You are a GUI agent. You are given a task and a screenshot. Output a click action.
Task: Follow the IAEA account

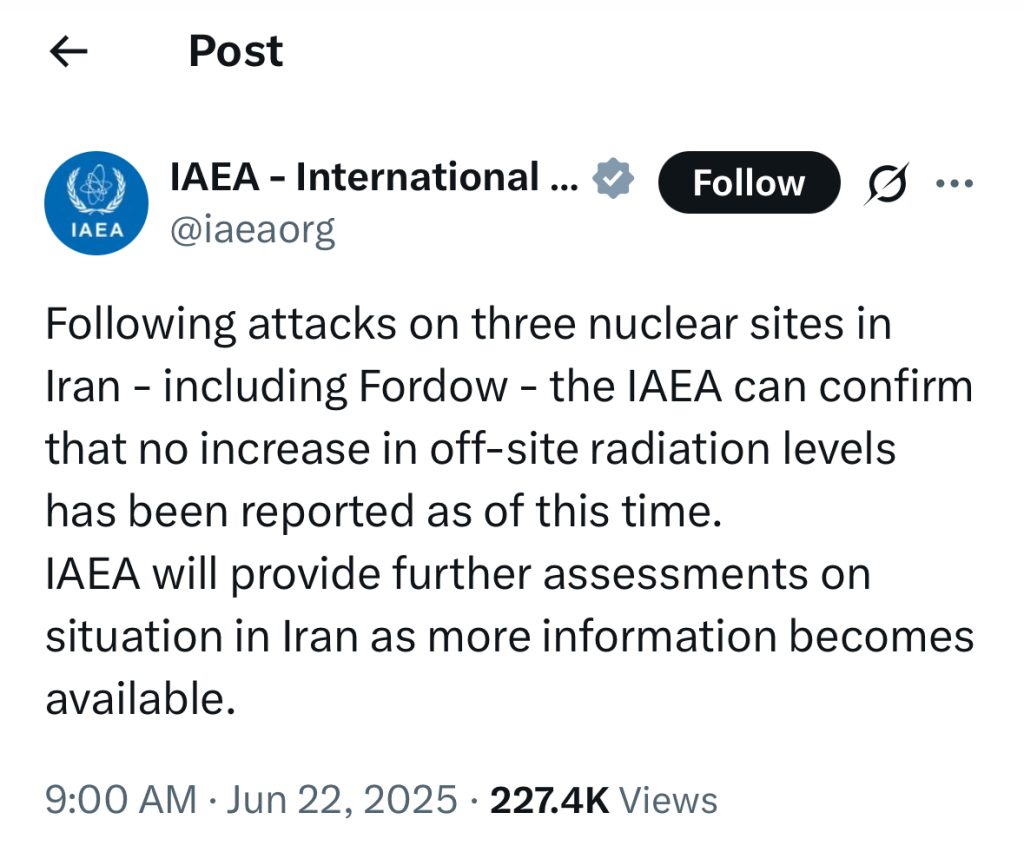(x=748, y=182)
